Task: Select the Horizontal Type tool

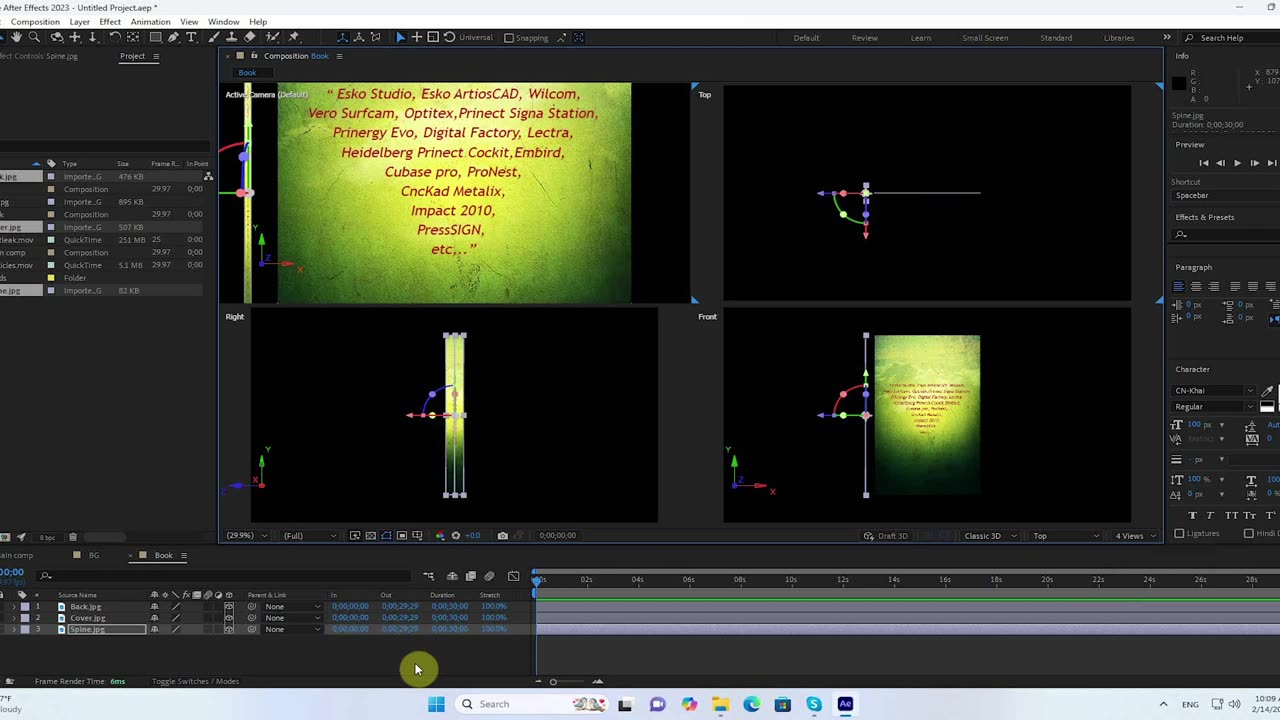Action: pos(191,37)
